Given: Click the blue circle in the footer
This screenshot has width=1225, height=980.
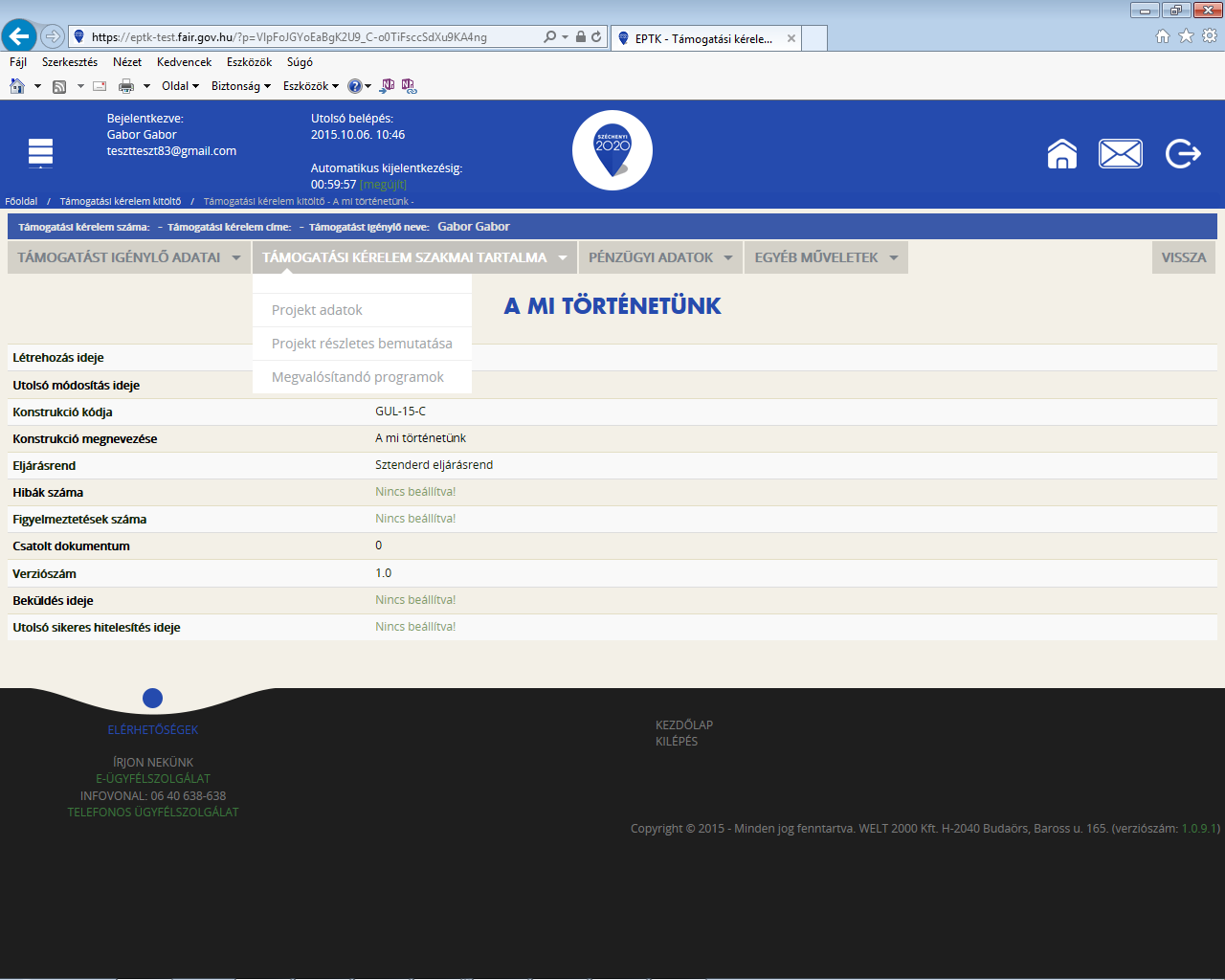Looking at the screenshot, I should (152, 699).
